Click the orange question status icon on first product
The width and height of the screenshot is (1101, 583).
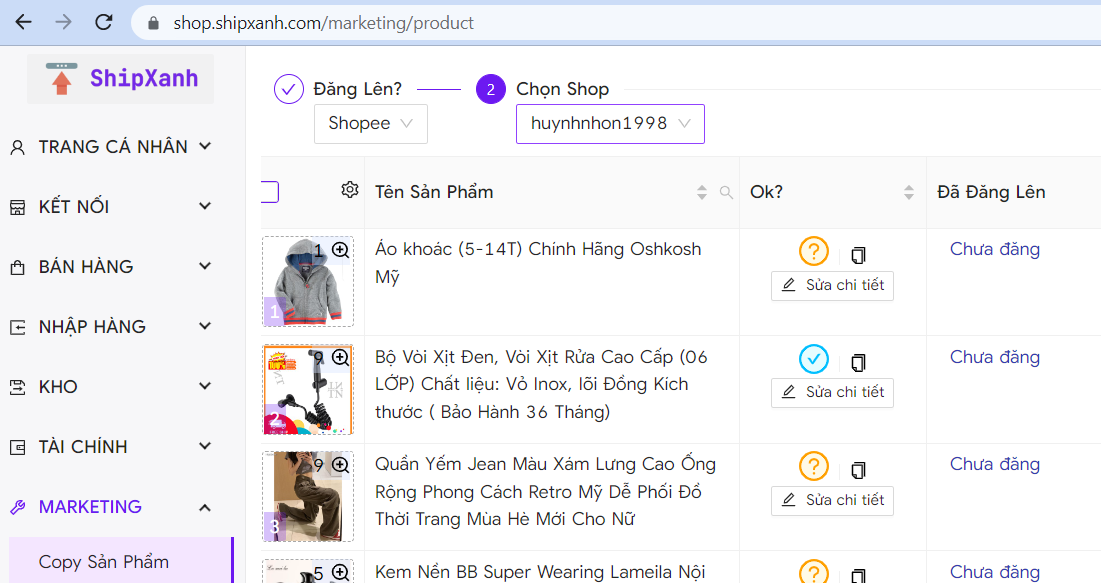pyautogui.click(x=814, y=251)
